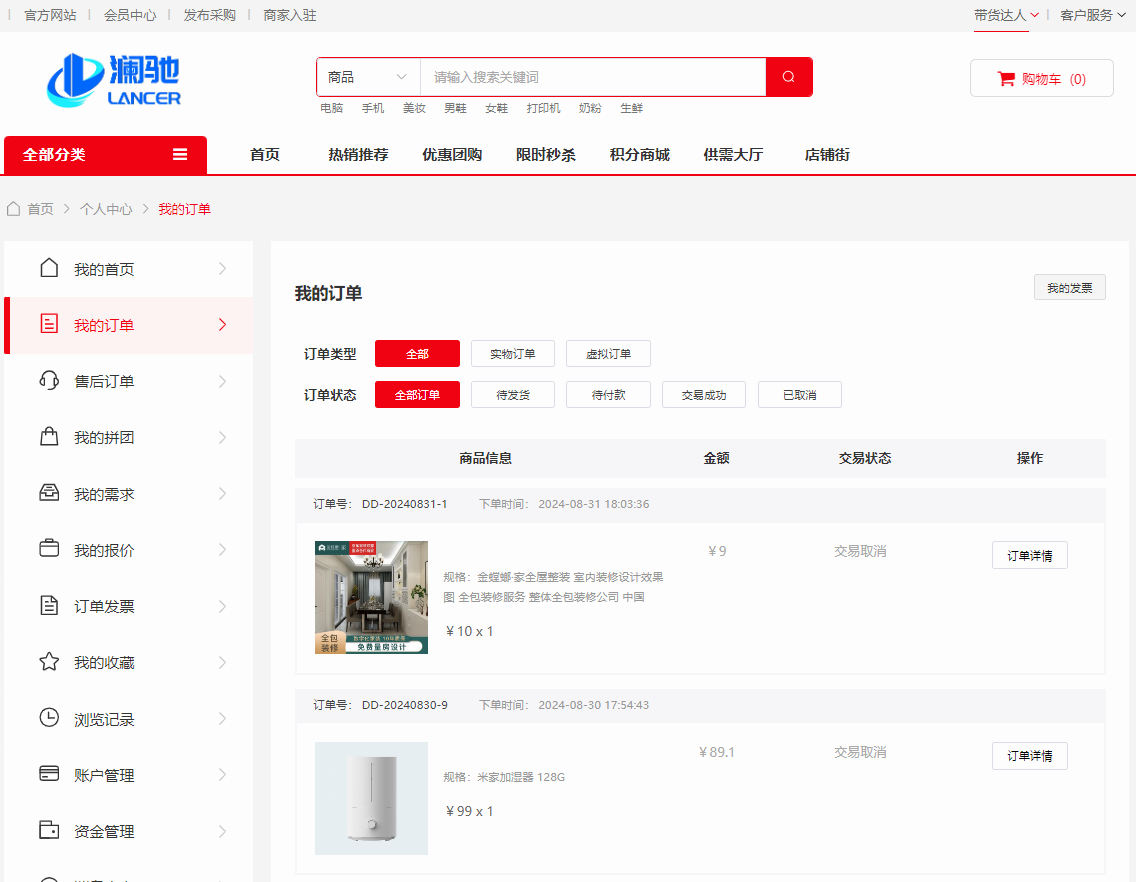Click the red search magnifier button

pos(789,77)
